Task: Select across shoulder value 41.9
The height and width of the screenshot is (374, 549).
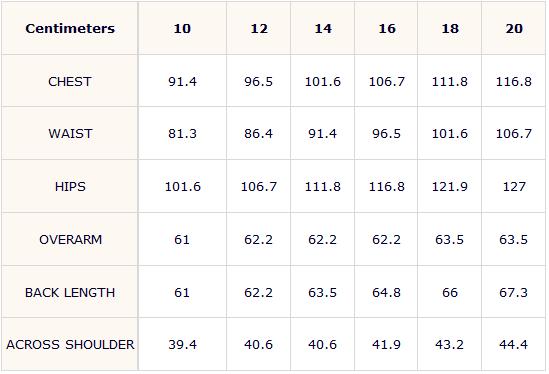Action: (386, 345)
